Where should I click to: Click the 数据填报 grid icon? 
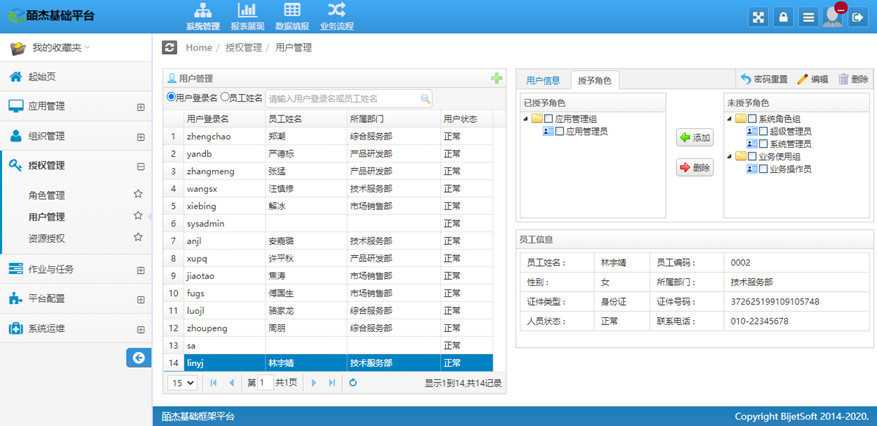(x=292, y=12)
